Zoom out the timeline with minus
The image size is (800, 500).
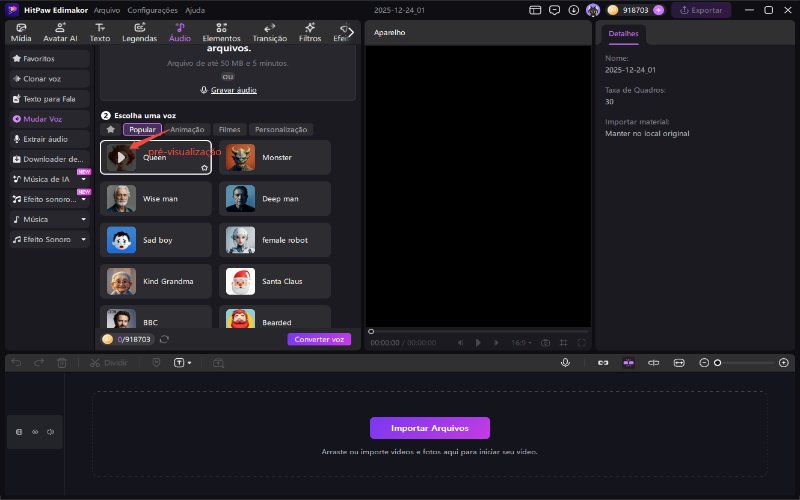[704, 363]
